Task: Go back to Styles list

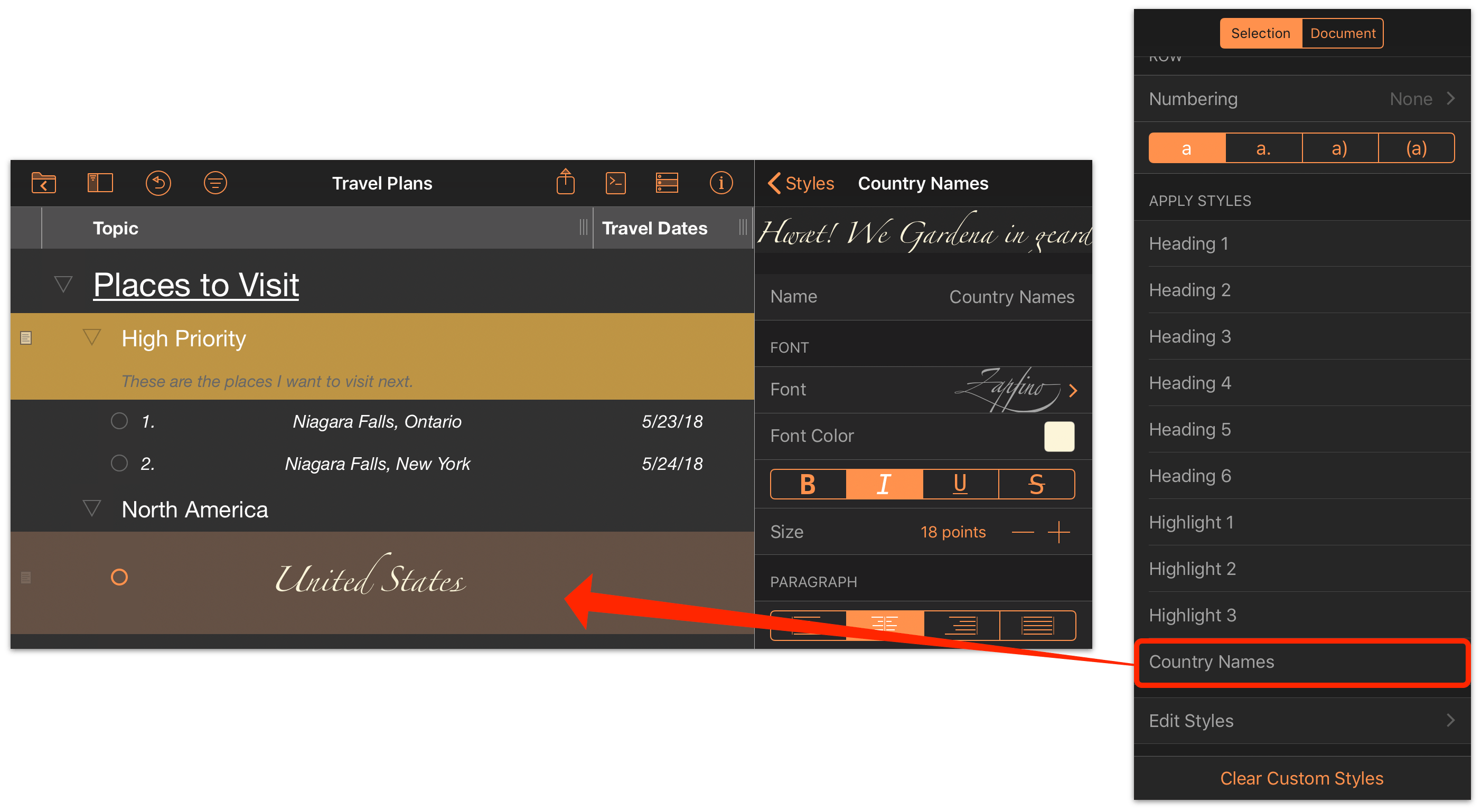Action: click(800, 183)
